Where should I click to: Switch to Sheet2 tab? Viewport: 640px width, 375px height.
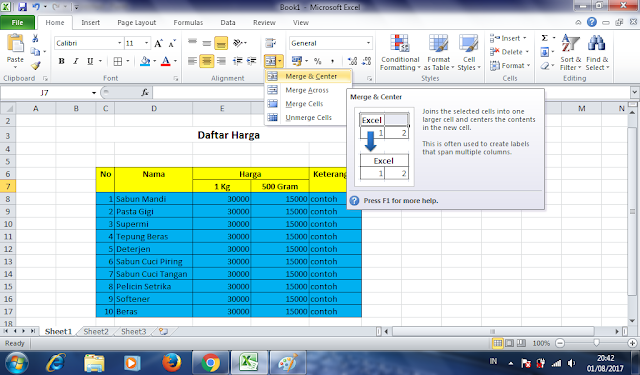pos(96,331)
